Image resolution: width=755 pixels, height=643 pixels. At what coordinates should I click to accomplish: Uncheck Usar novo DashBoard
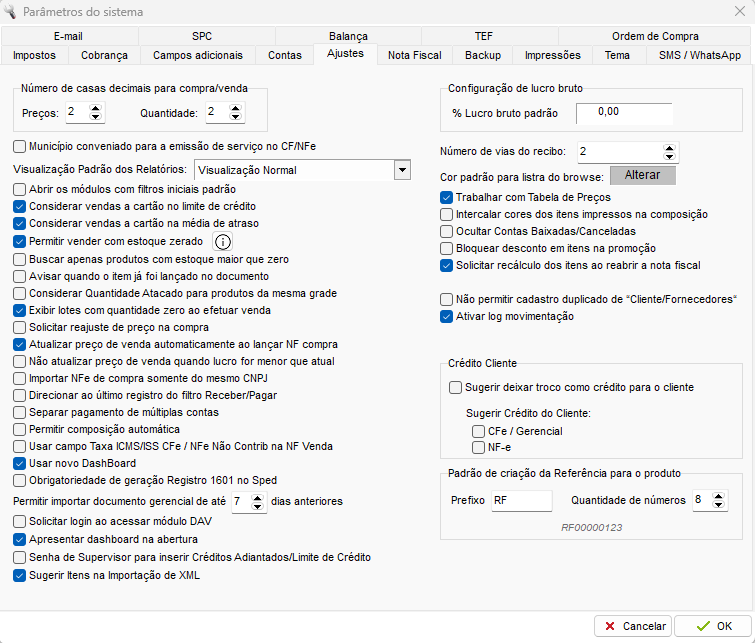[x=19, y=463]
